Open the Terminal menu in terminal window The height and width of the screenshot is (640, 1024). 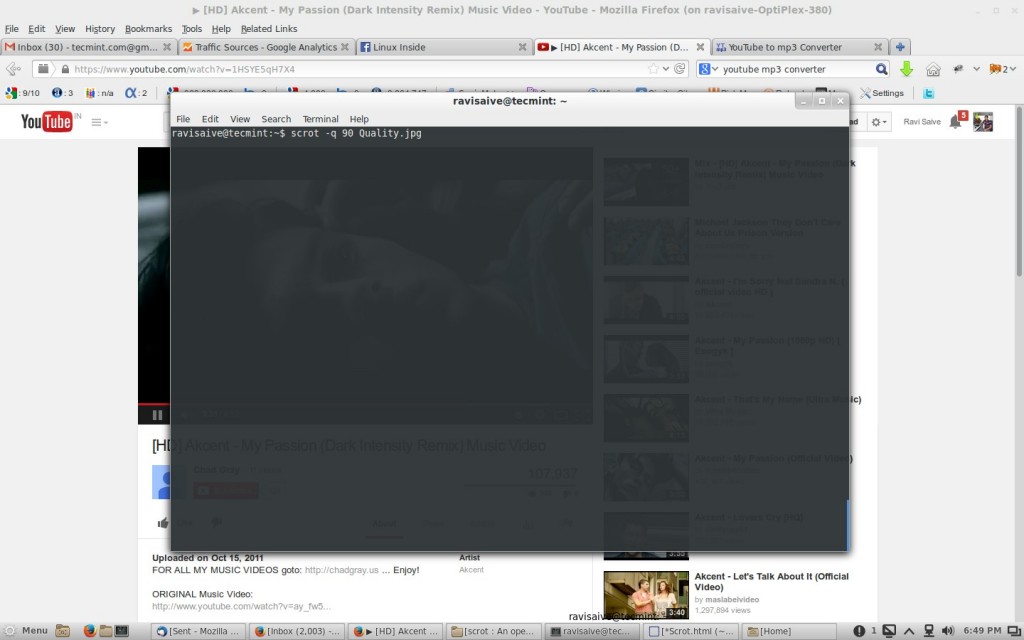[320, 119]
